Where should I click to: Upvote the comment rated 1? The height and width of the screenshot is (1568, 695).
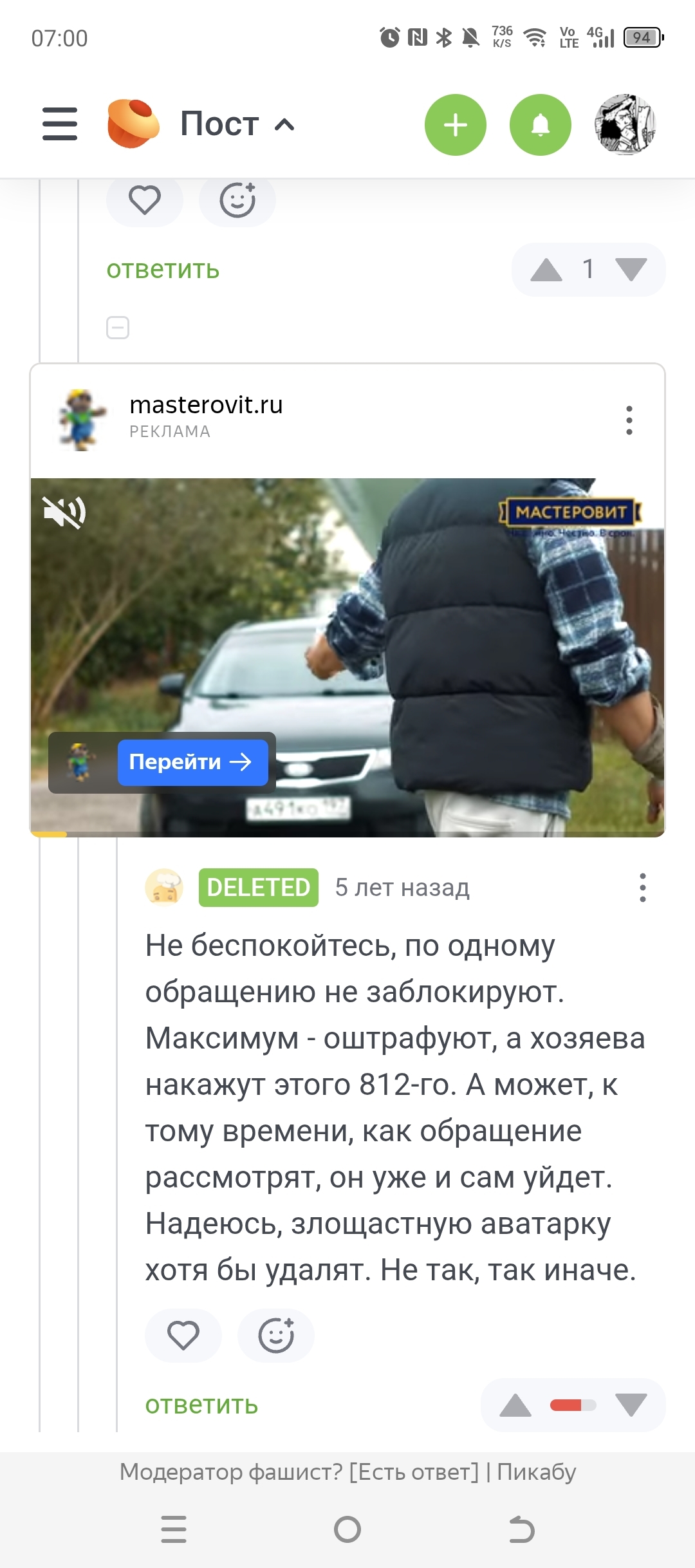pos(546,270)
